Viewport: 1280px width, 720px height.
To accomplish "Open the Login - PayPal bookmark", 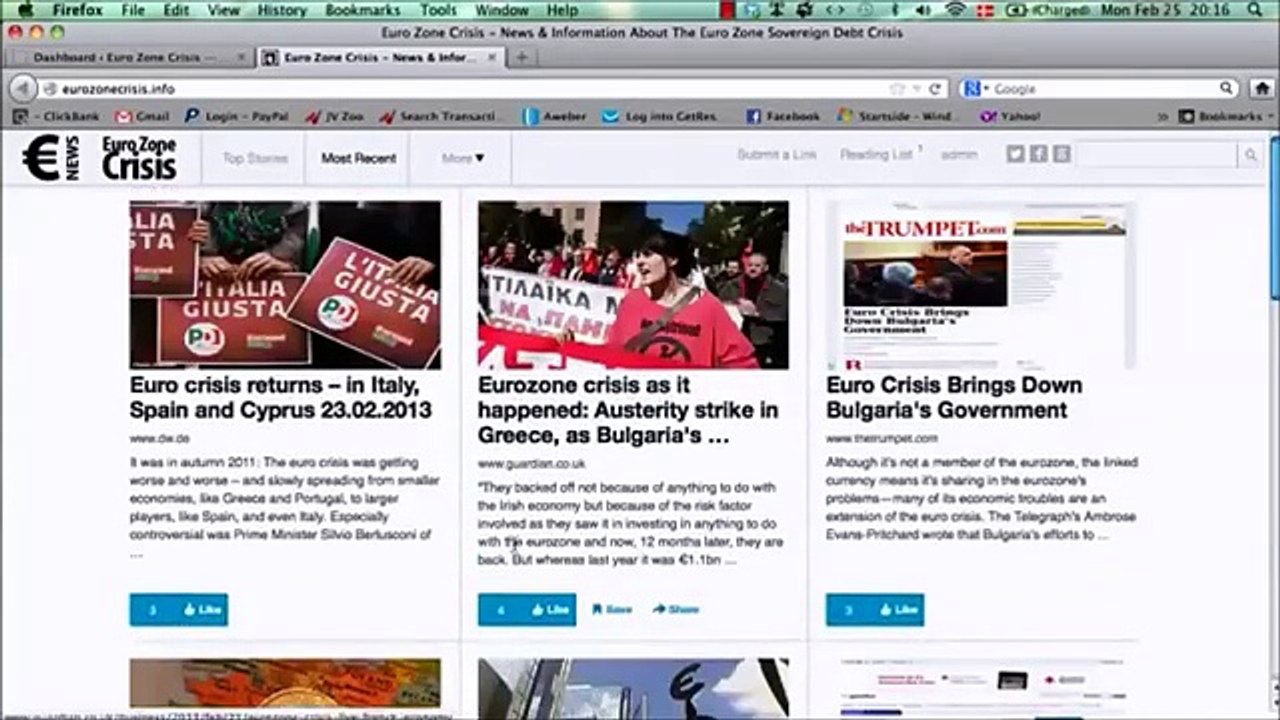I will [x=237, y=117].
